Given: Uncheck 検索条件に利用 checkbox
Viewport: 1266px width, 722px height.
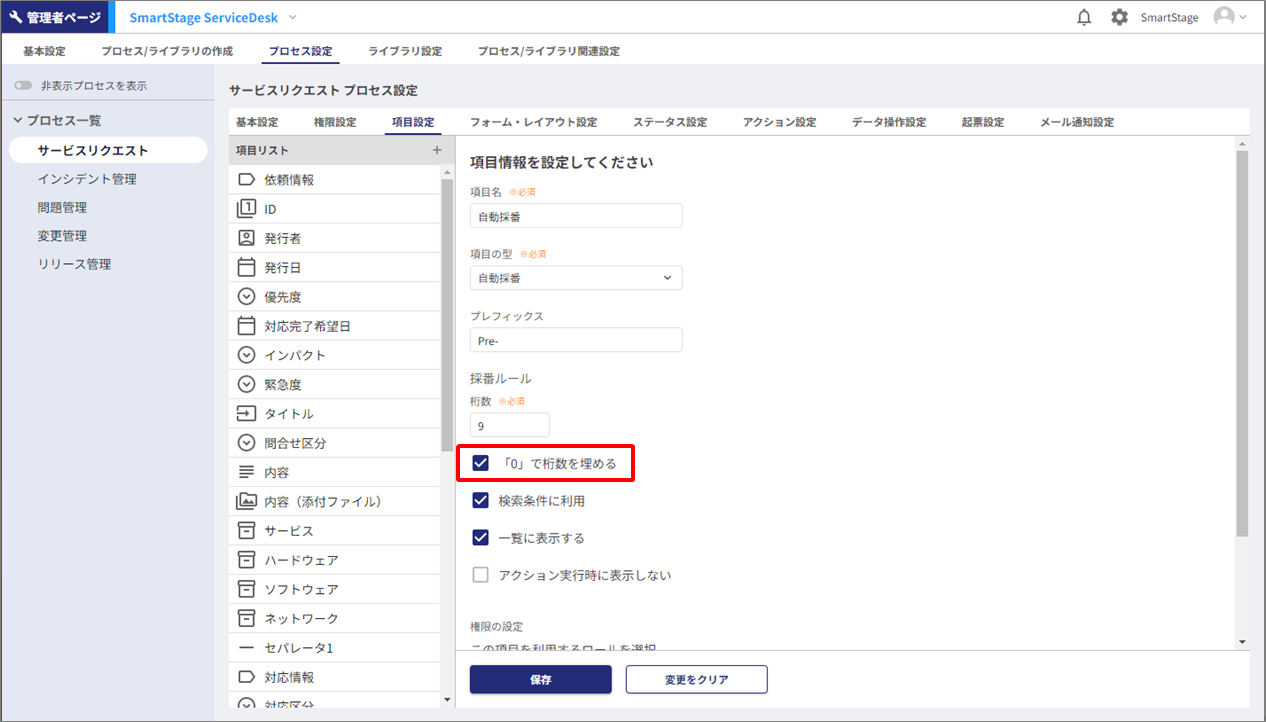Looking at the screenshot, I should point(481,501).
